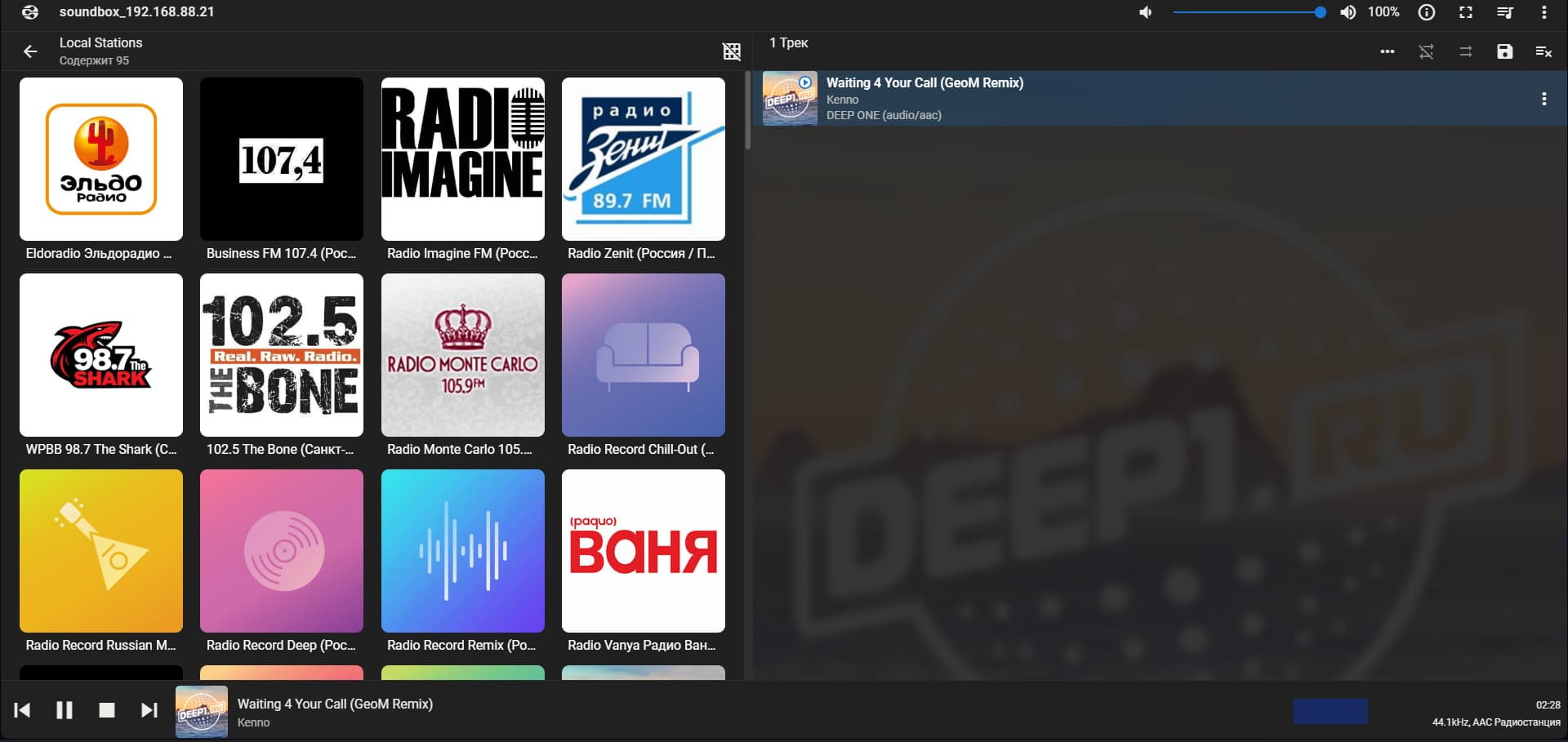1568x742 pixels.
Task: Open Radio Vanya station
Action: click(x=644, y=551)
